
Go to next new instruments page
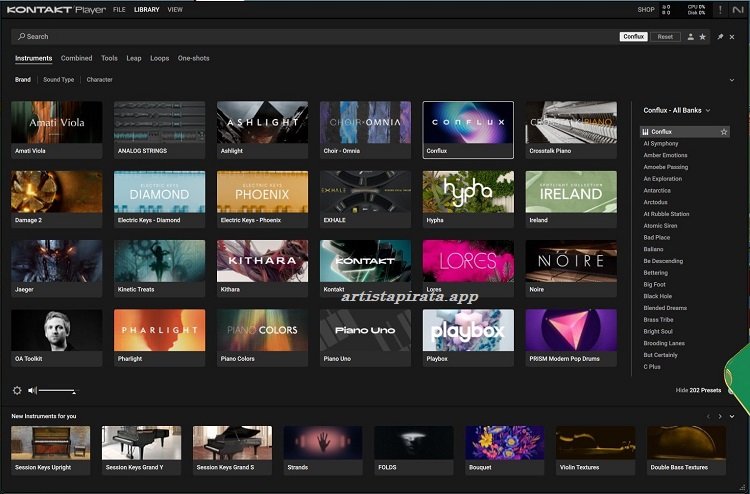[720, 417]
